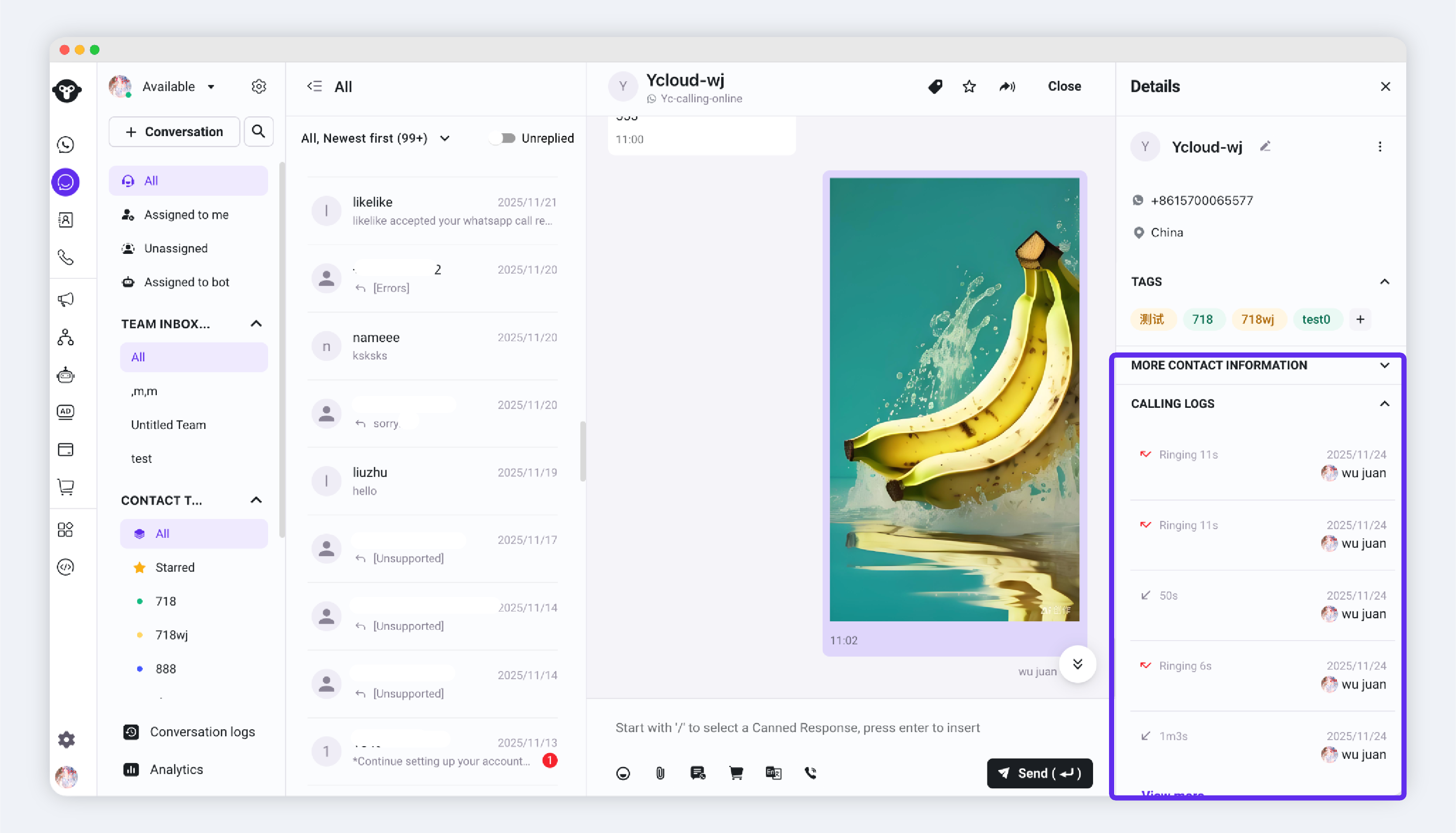Open the banana image thumbnail in chat
This screenshot has width=1456, height=833.
(x=954, y=399)
